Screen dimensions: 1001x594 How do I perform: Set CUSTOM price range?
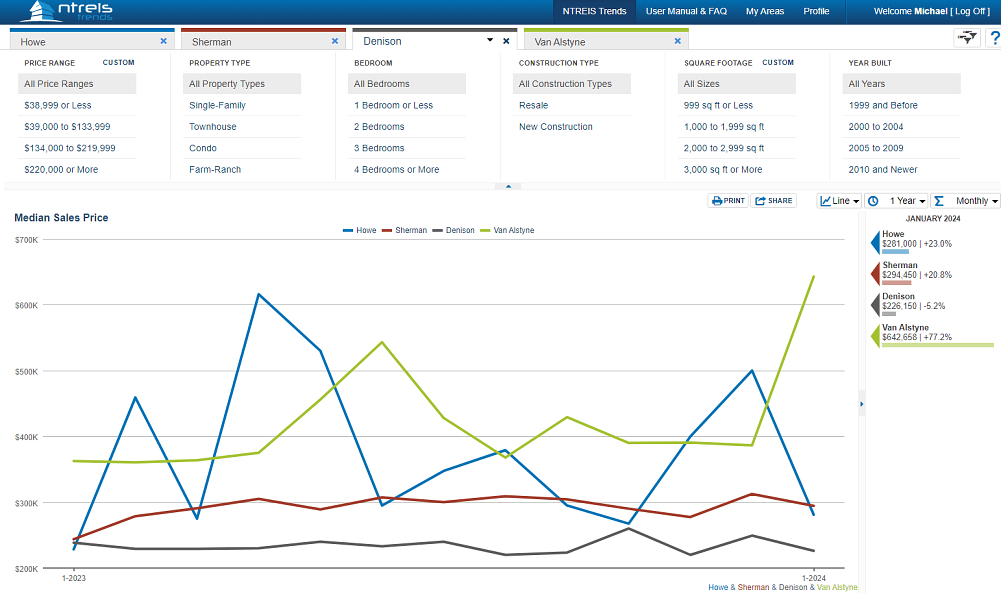tap(119, 63)
